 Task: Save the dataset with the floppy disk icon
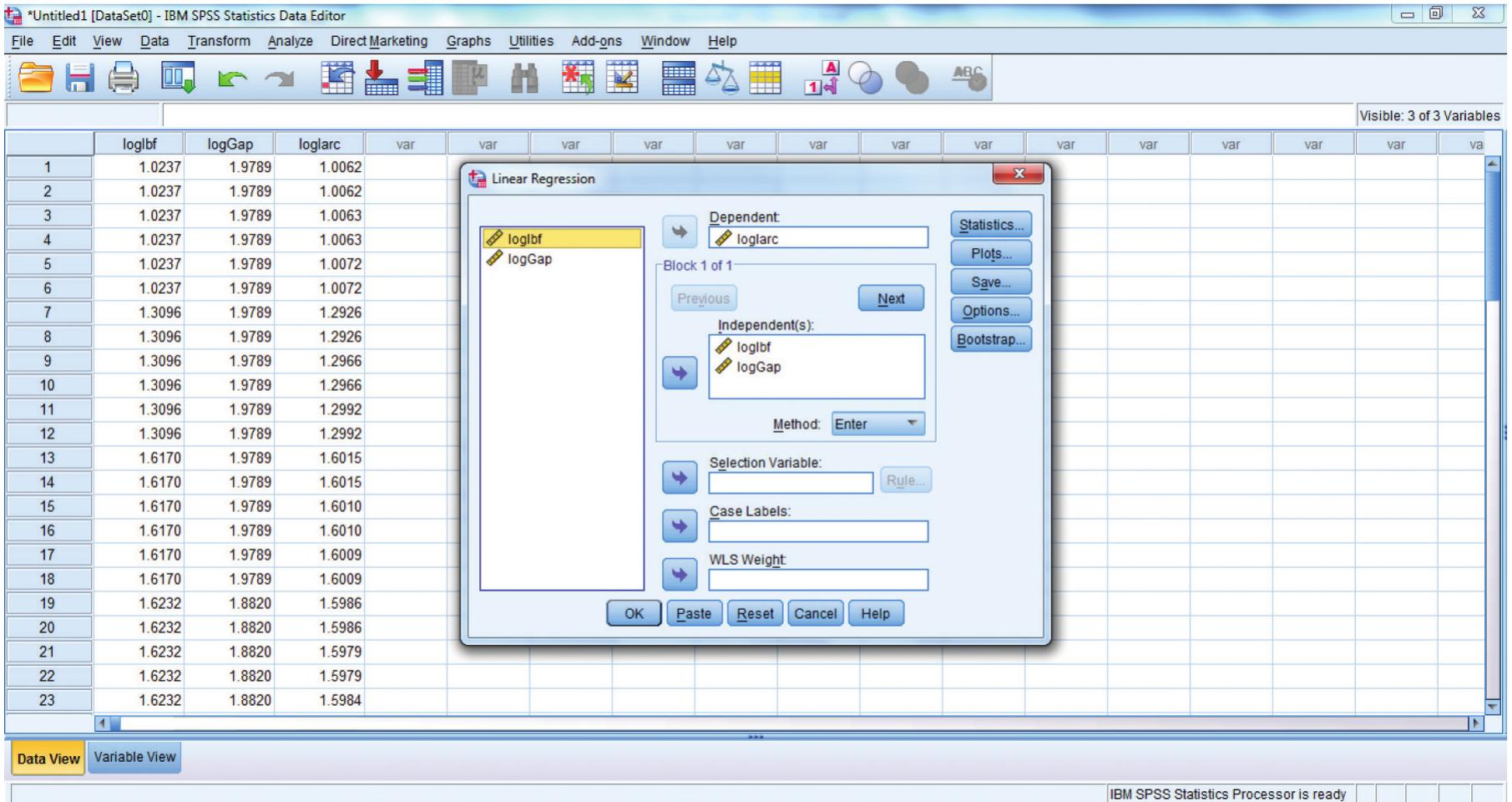pos(81,79)
